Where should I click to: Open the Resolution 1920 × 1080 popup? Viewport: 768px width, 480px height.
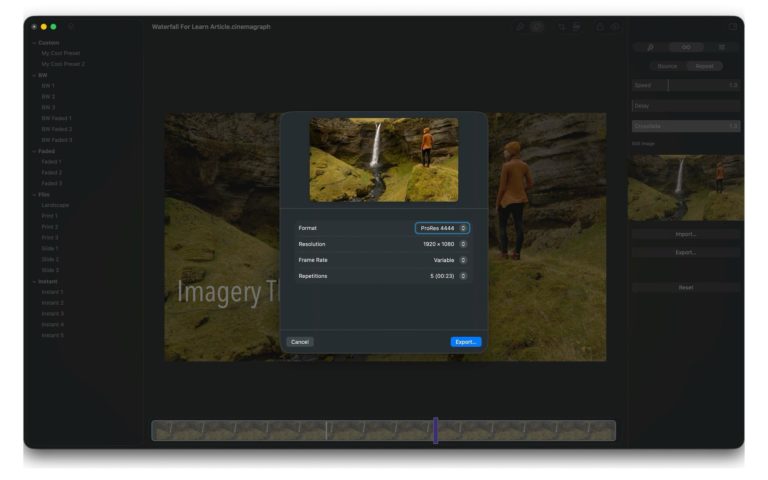pos(445,244)
